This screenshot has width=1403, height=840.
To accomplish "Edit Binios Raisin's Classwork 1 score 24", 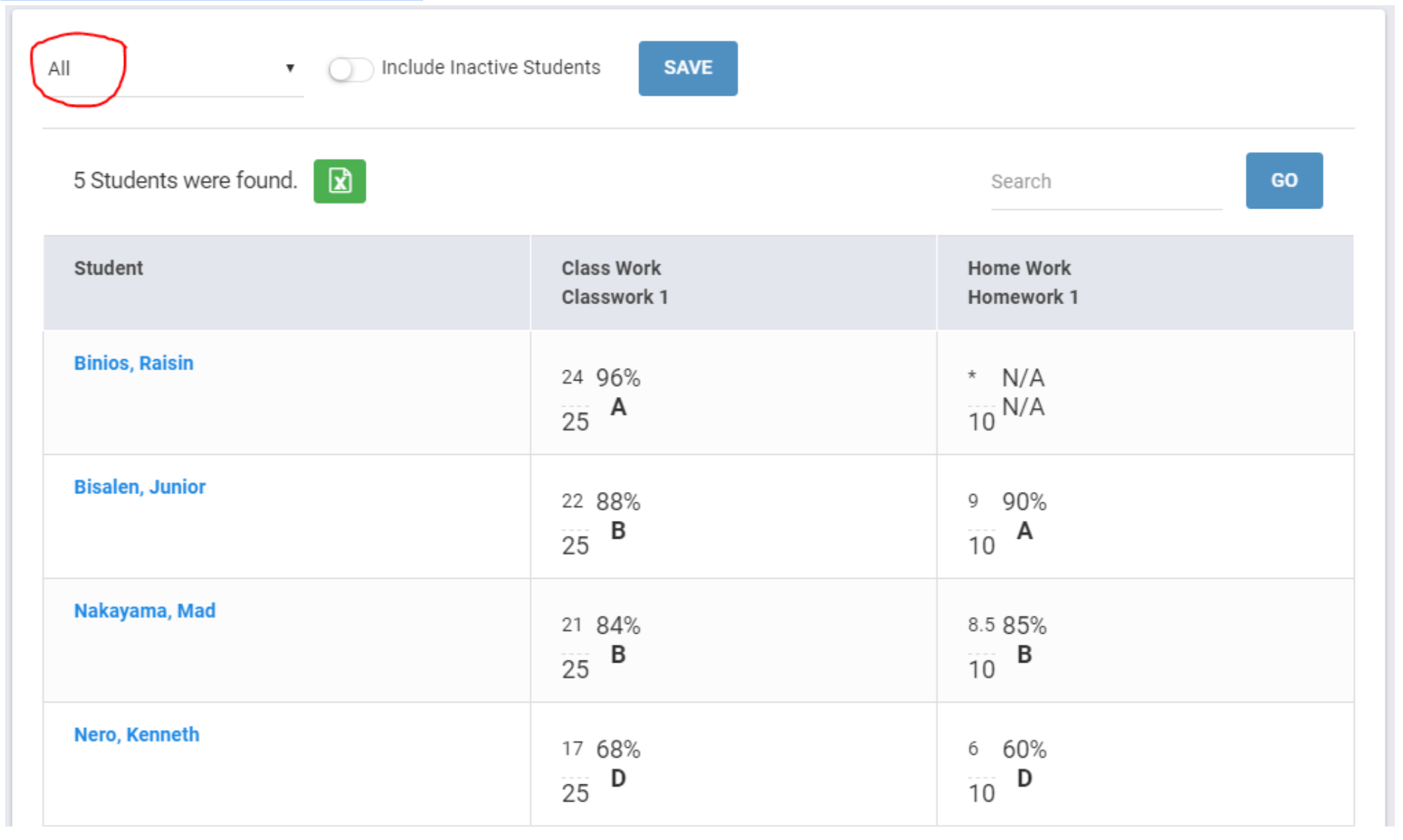I will coord(572,378).
